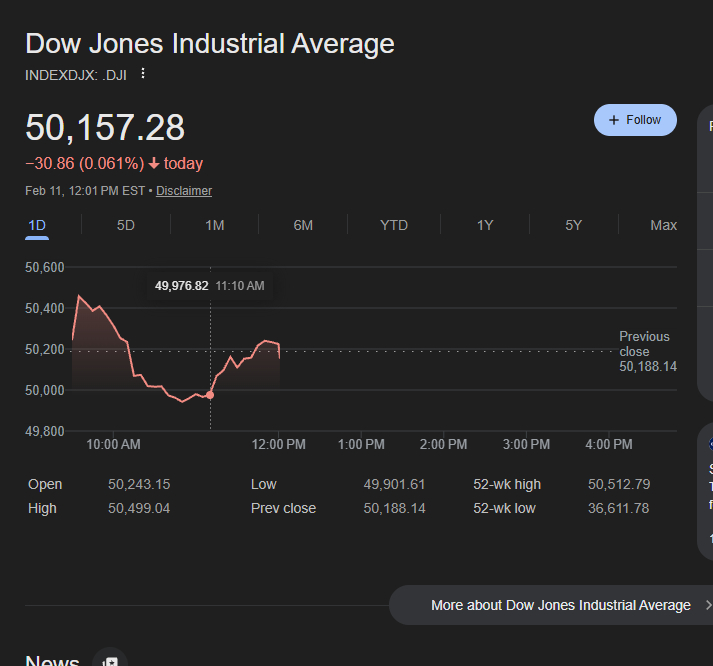
Task: Click the red down arrow beside today
Action: (154, 164)
